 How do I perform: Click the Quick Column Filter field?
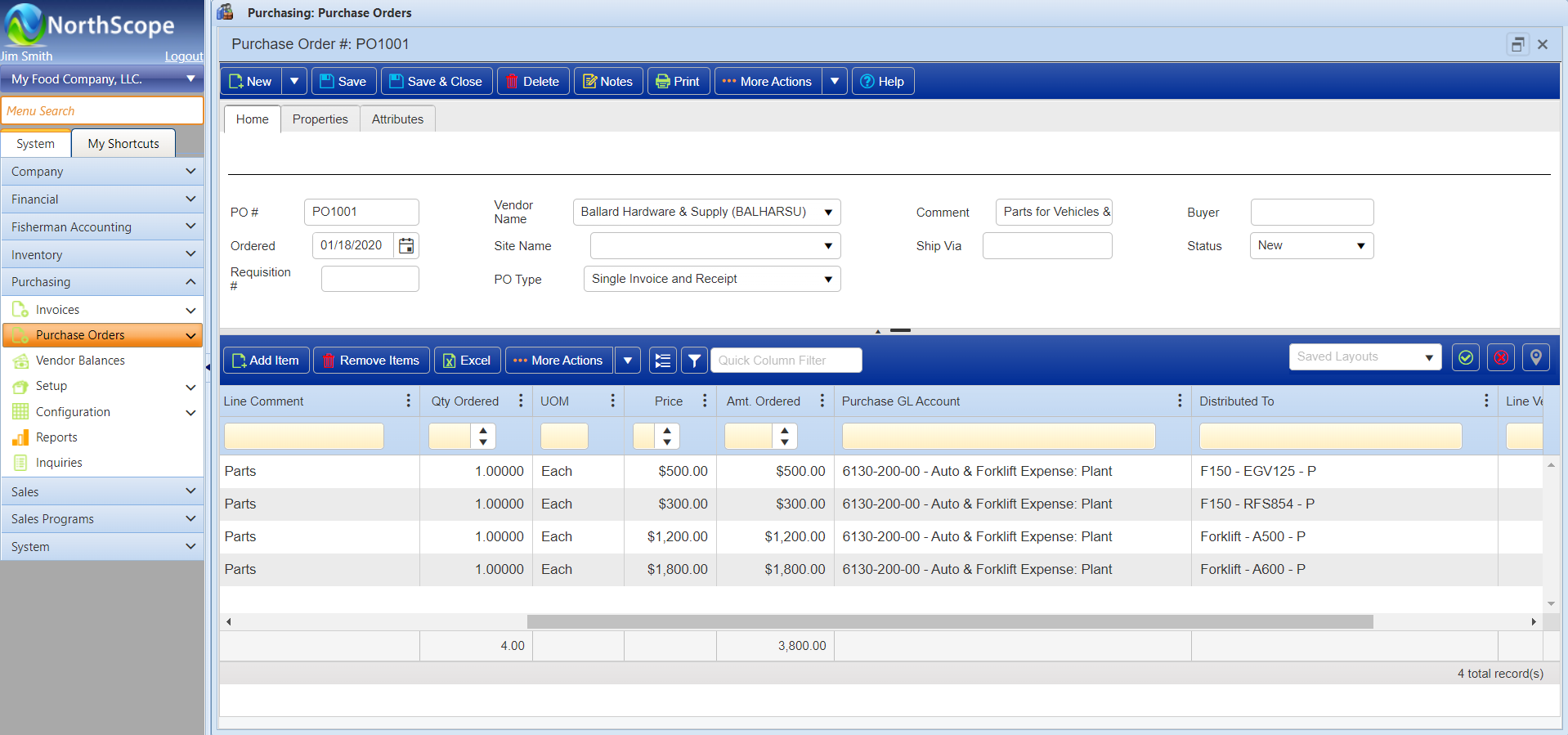786,361
